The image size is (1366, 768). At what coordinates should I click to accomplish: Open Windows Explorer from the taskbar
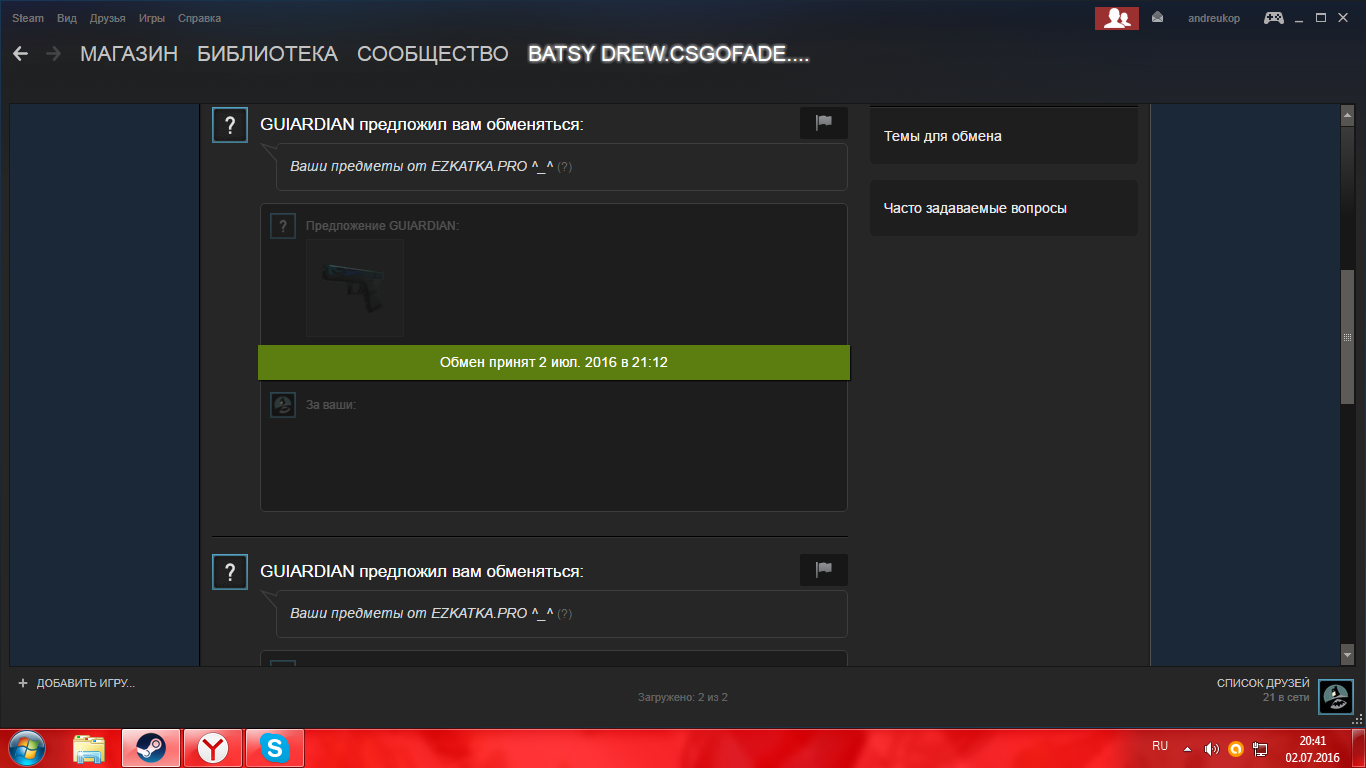[90, 748]
